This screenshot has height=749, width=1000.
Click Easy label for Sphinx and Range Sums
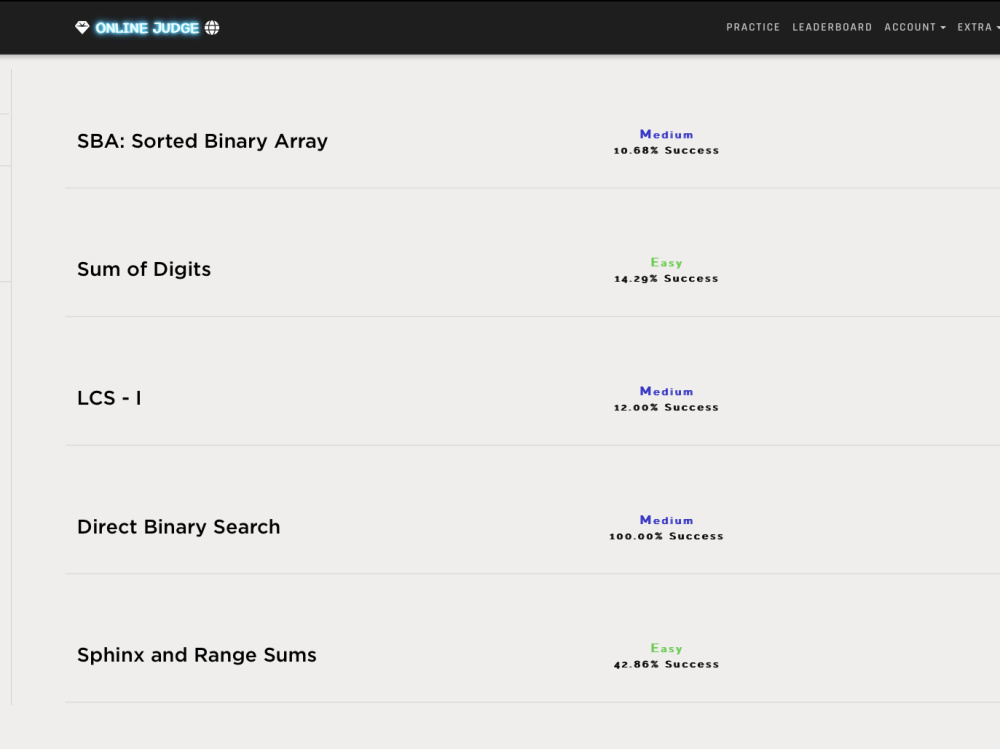(x=666, y=649)
